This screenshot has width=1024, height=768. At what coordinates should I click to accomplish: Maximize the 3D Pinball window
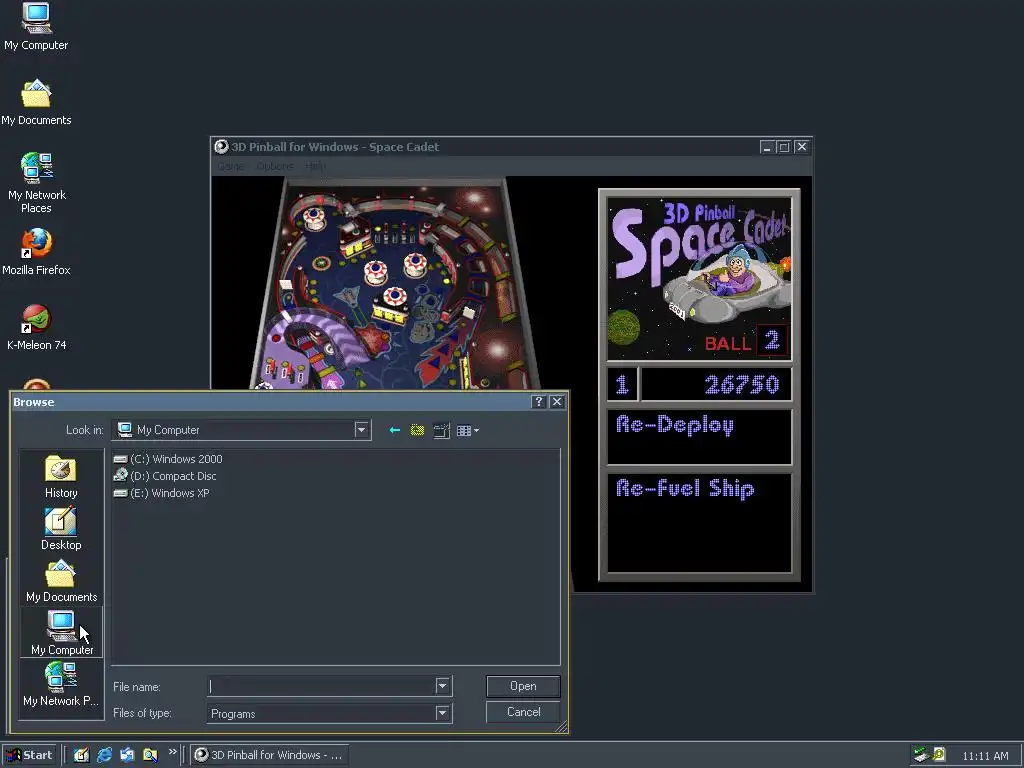(x=784, y=147)
